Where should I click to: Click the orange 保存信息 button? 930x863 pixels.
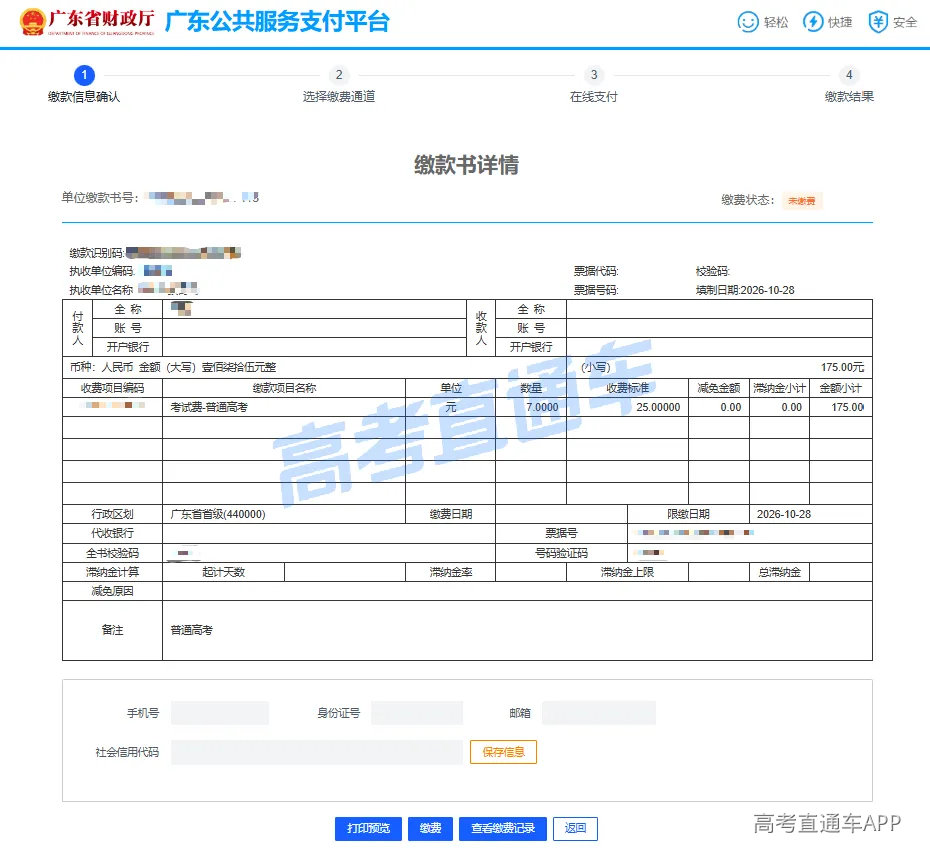click(504, 752)
